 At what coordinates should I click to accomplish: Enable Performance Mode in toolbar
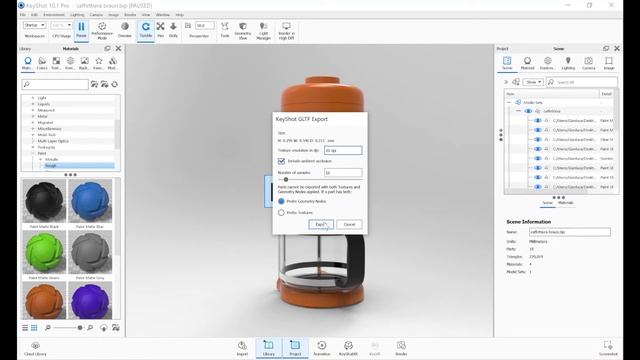[102, 31]
